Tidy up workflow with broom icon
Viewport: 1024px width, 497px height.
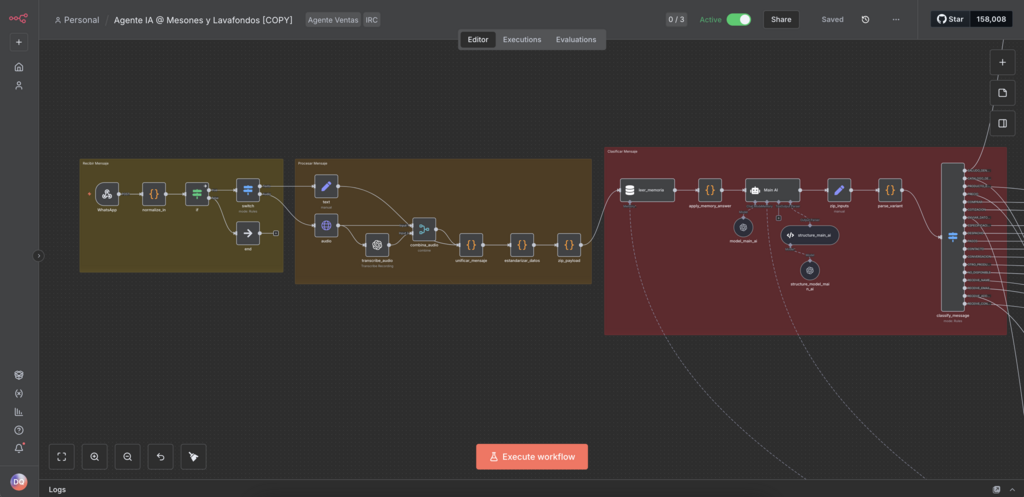(194, 457)
